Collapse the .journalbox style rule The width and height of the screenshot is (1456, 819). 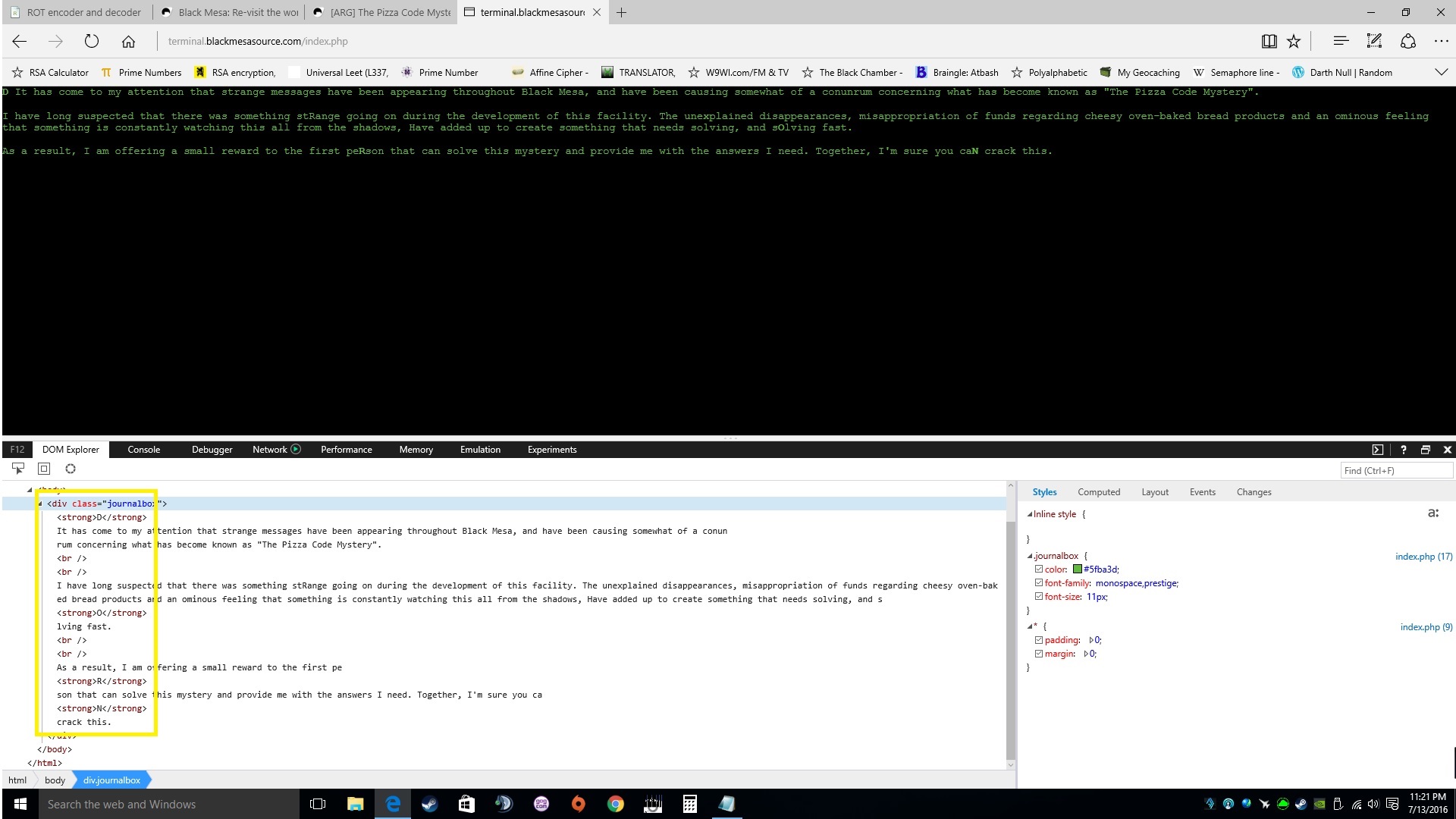(1030, 557)
